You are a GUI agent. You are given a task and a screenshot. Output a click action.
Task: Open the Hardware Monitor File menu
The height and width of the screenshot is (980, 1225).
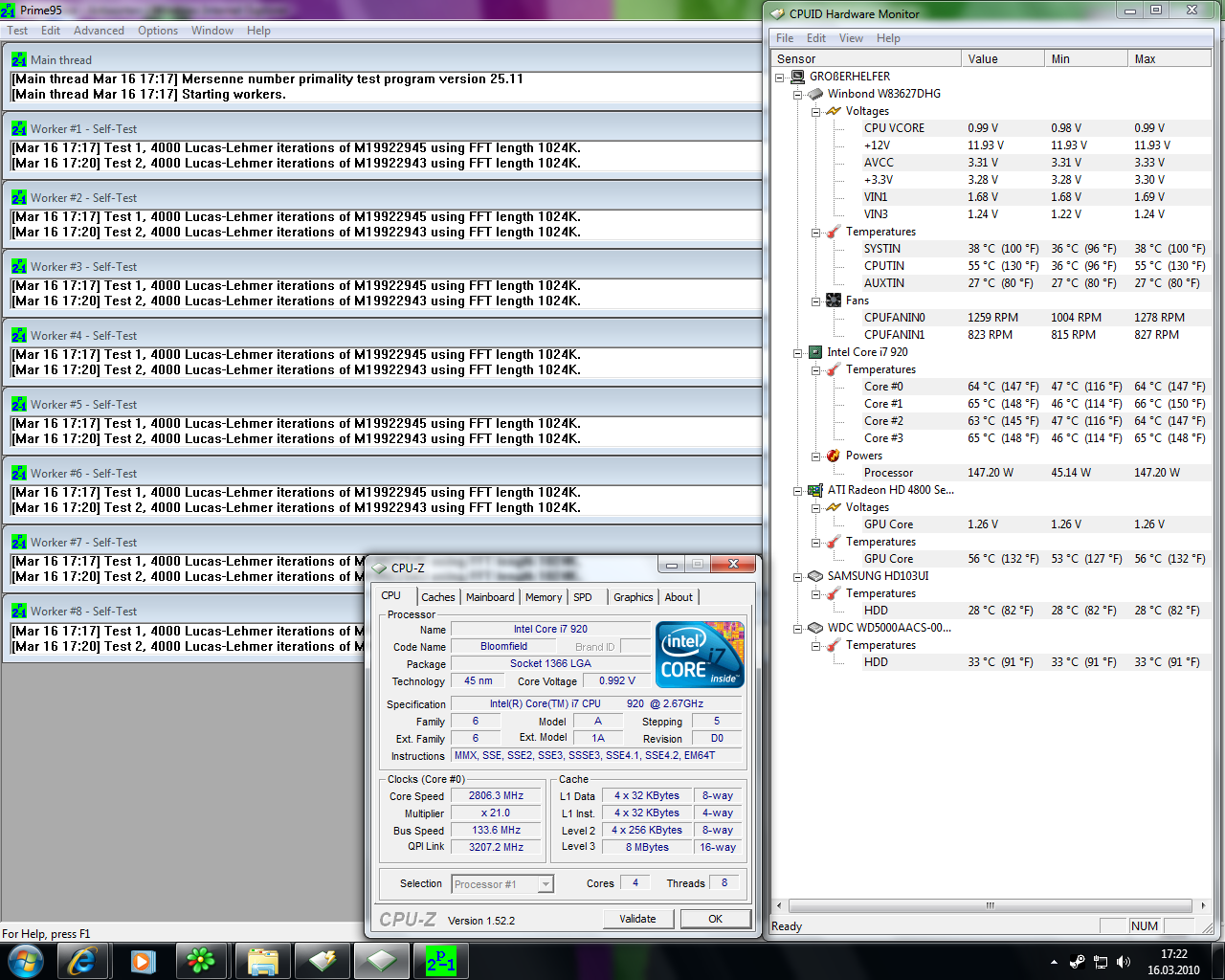[785, 38]
